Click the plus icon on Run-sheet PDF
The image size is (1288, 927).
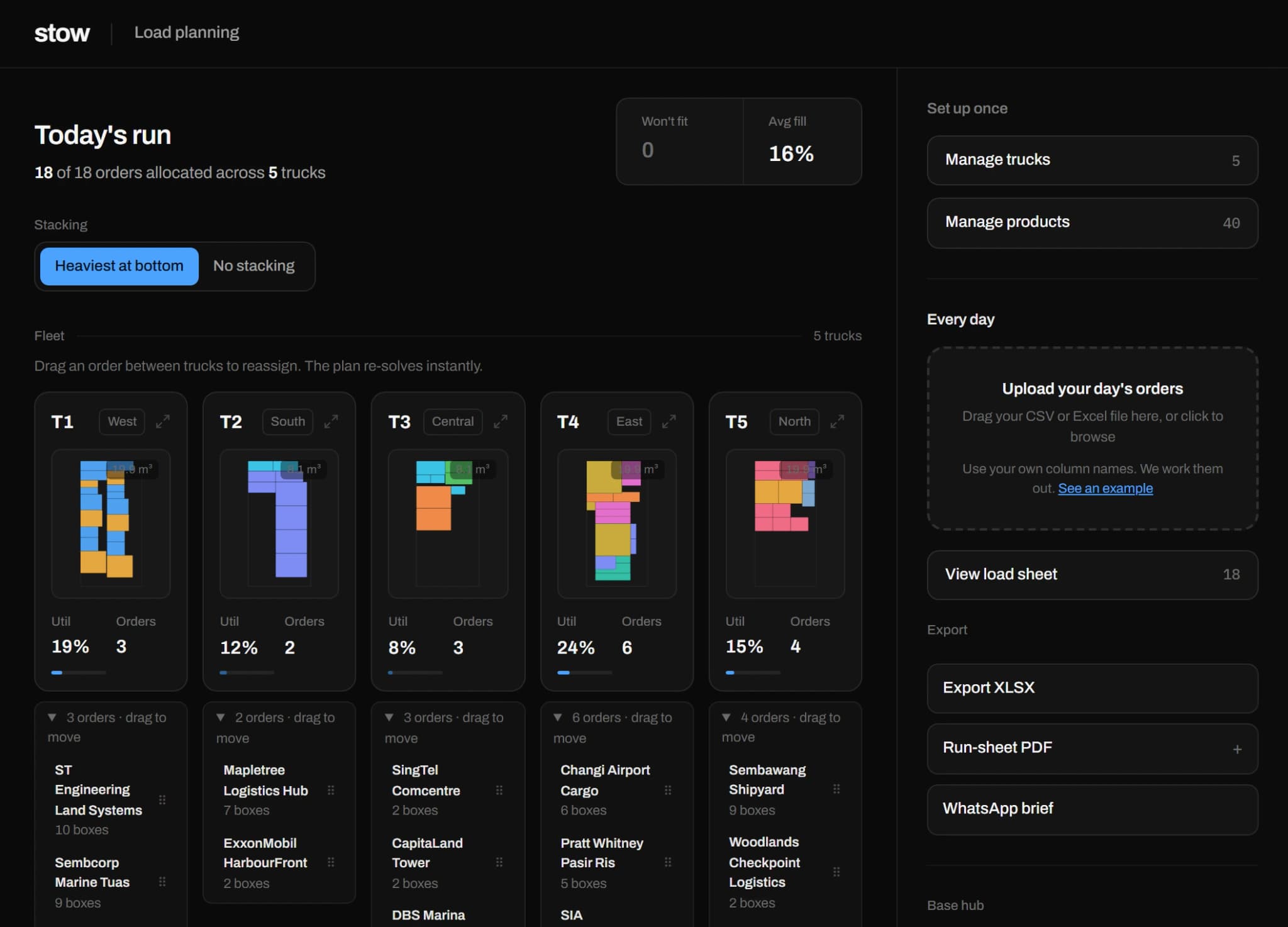pyautogui.click(x=1237, y=749)
